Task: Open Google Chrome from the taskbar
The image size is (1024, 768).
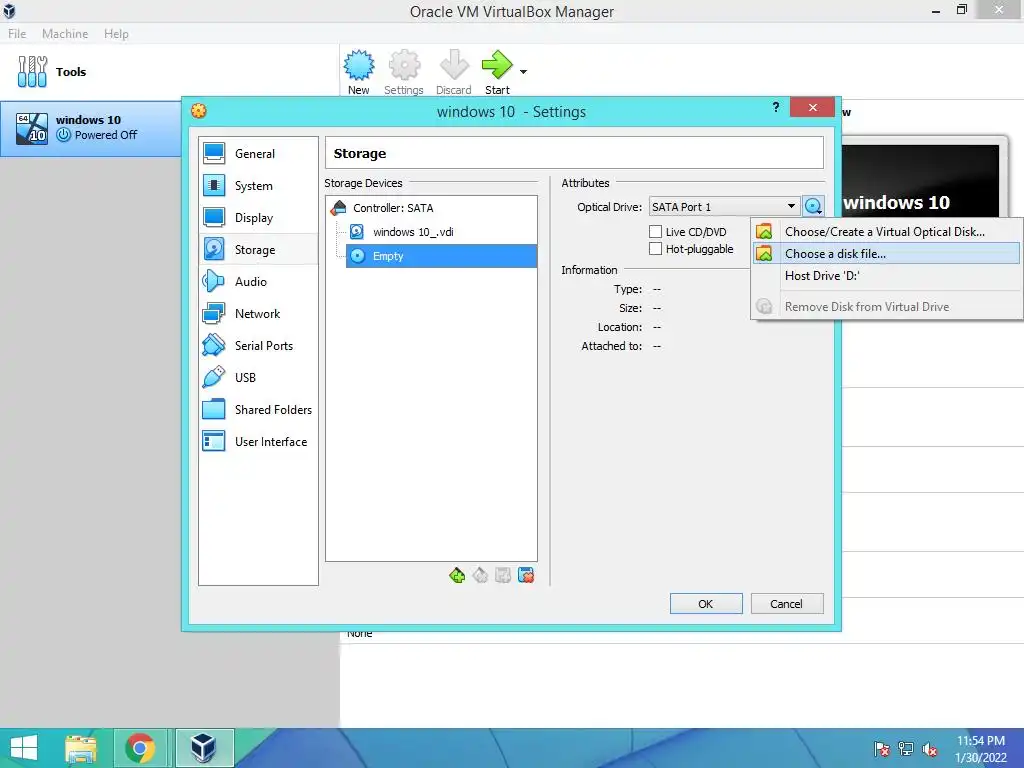Action: tap(140, 748)
